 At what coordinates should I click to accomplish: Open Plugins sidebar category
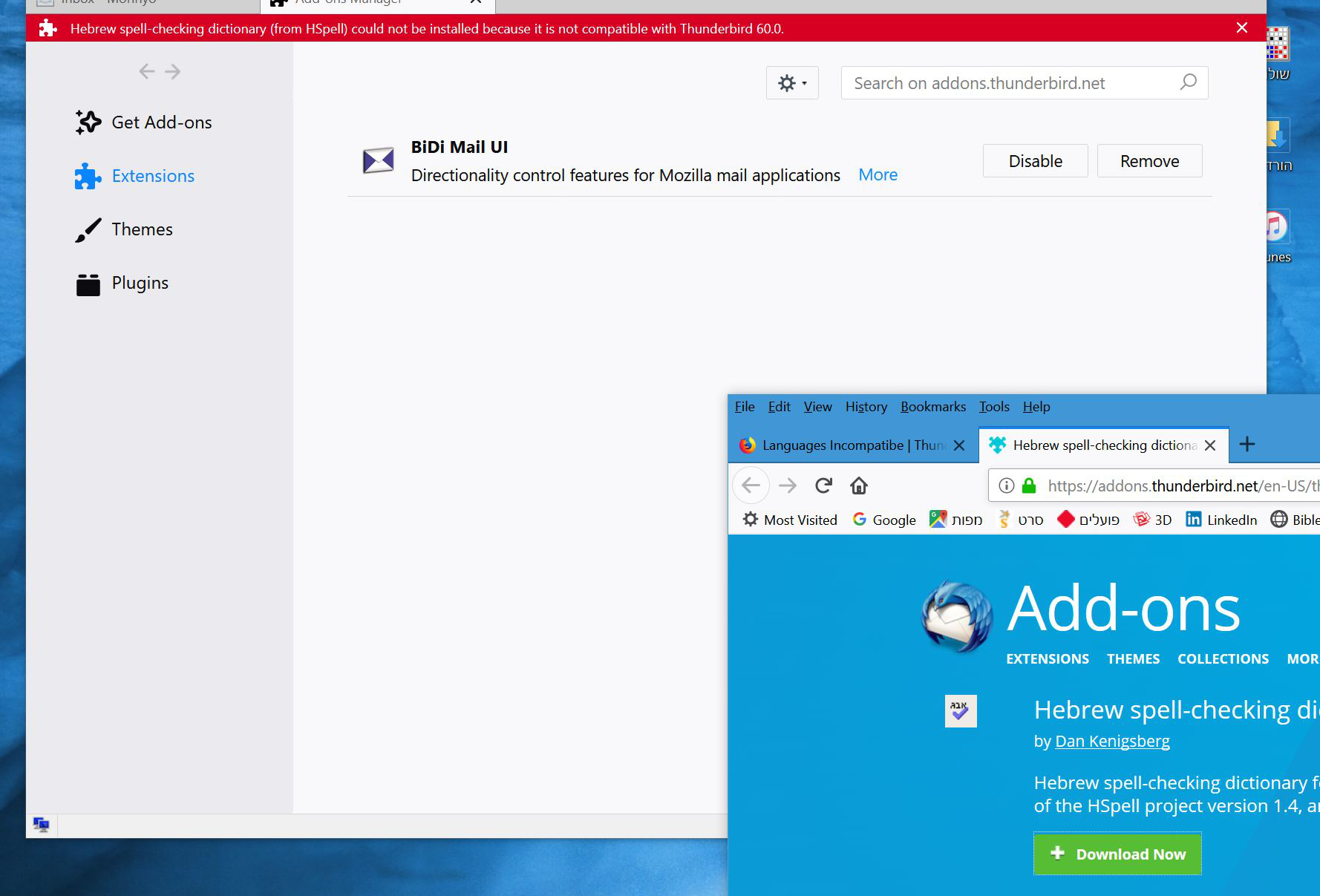pos(122,283)
